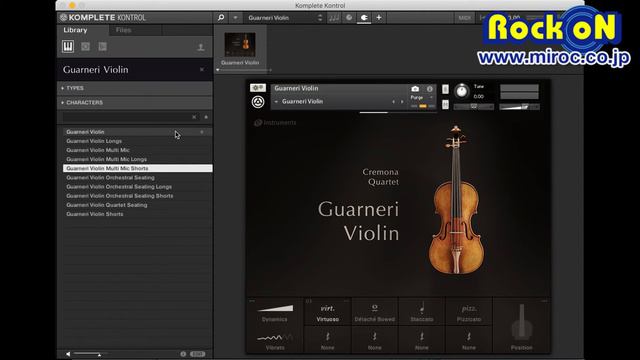The height and width of the screenshot is (360, 640).
Task: Click the circular Kontakt logo icon
Action: (x=258, y=102)
